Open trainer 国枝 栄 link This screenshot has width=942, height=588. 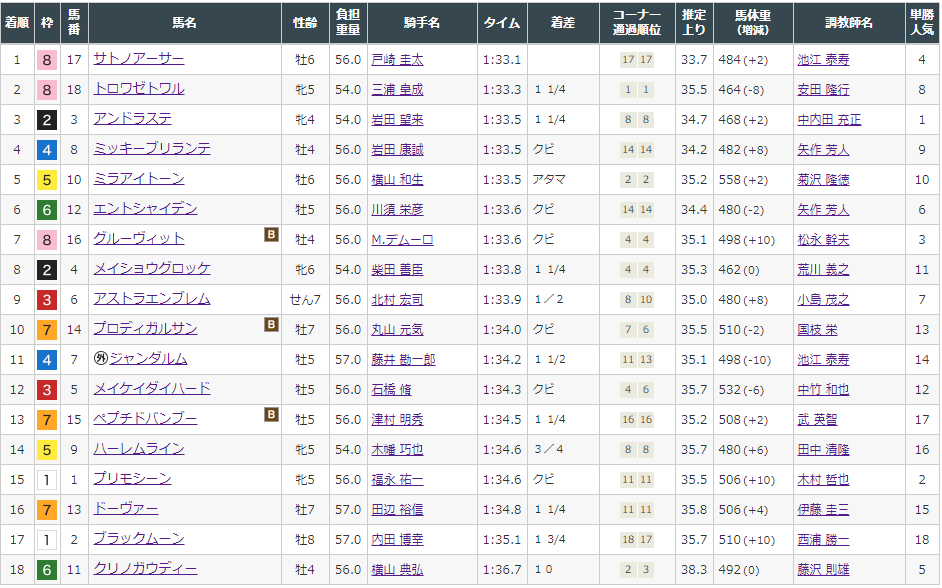817,329
